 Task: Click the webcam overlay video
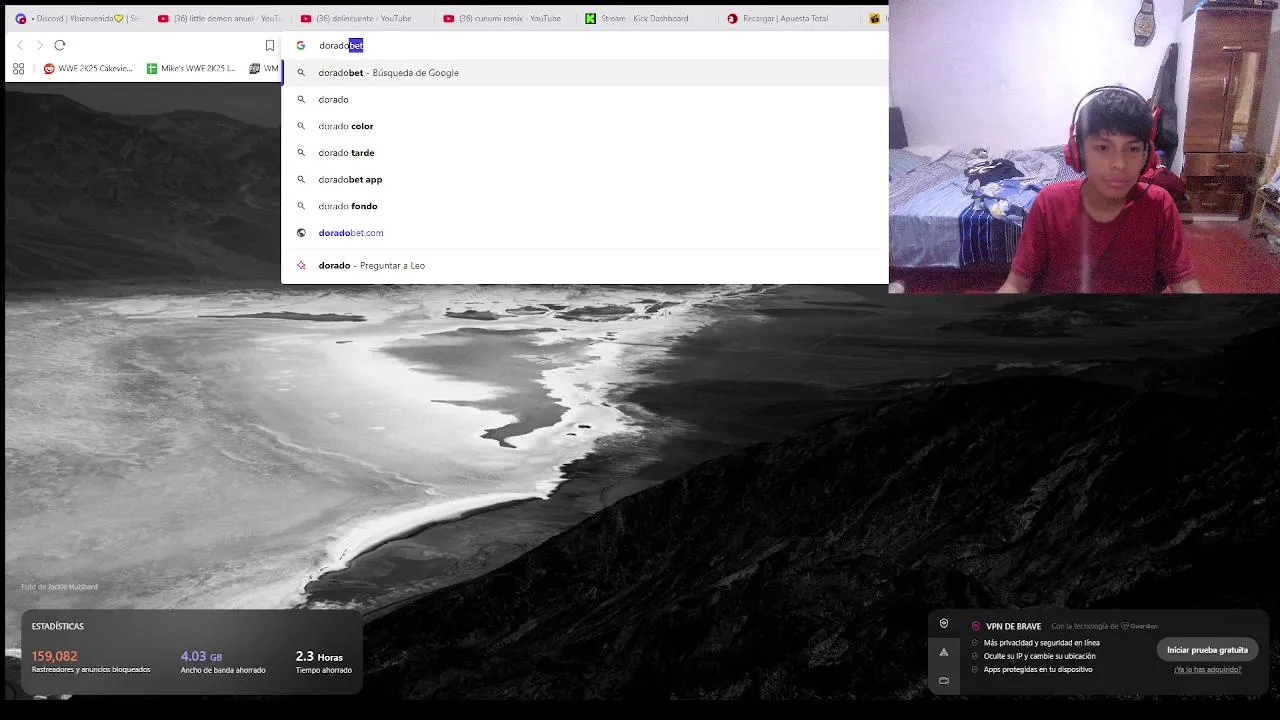1084,146
